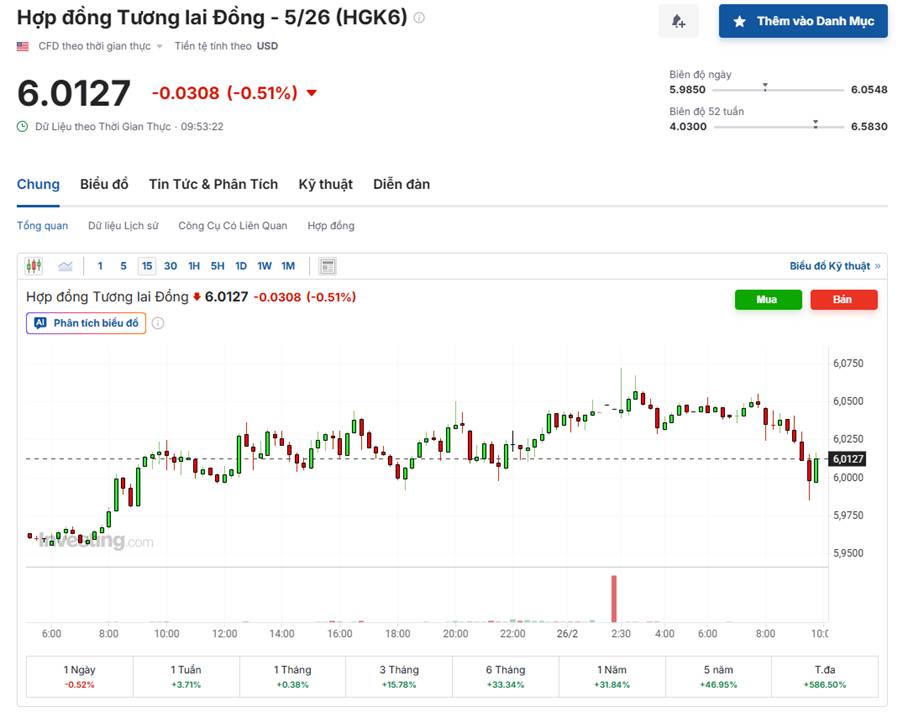Screen dimensions: 903x712
Task: Open the Chung tab
Action: tap(38, 184)
